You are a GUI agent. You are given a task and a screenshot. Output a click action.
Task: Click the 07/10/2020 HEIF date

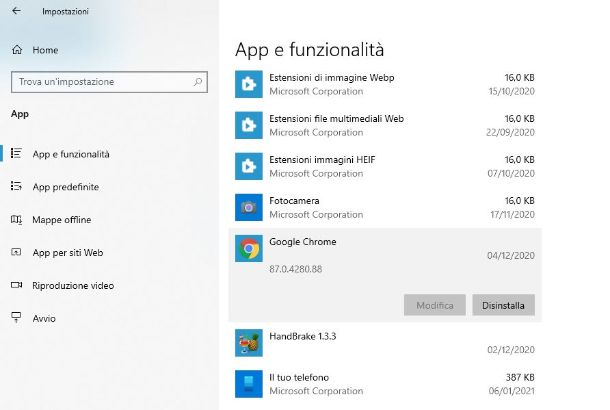511,173
